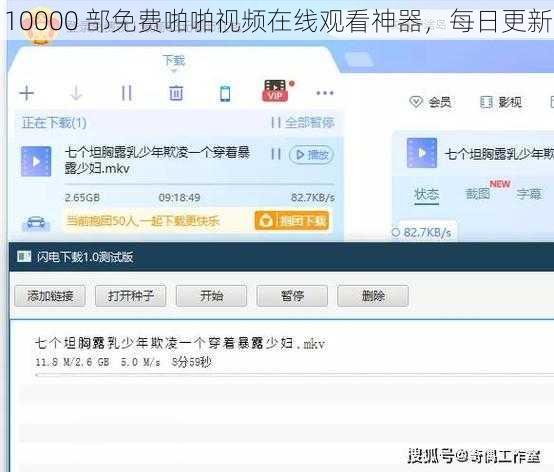Viewport: 554px width, 472px height.
Task: Click the 暂停 button in 闪电下载
Action: pyautogui.click(x=292, y=296)
